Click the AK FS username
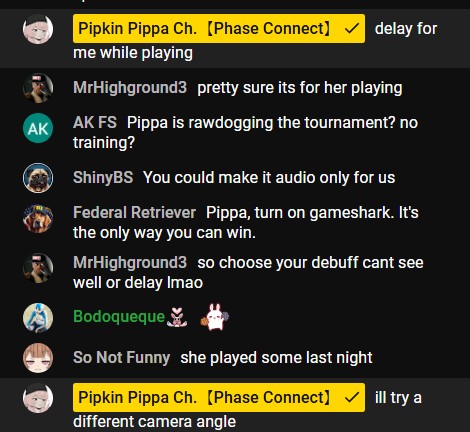Screen dimensions: 470x432 (x=95, y=122)
